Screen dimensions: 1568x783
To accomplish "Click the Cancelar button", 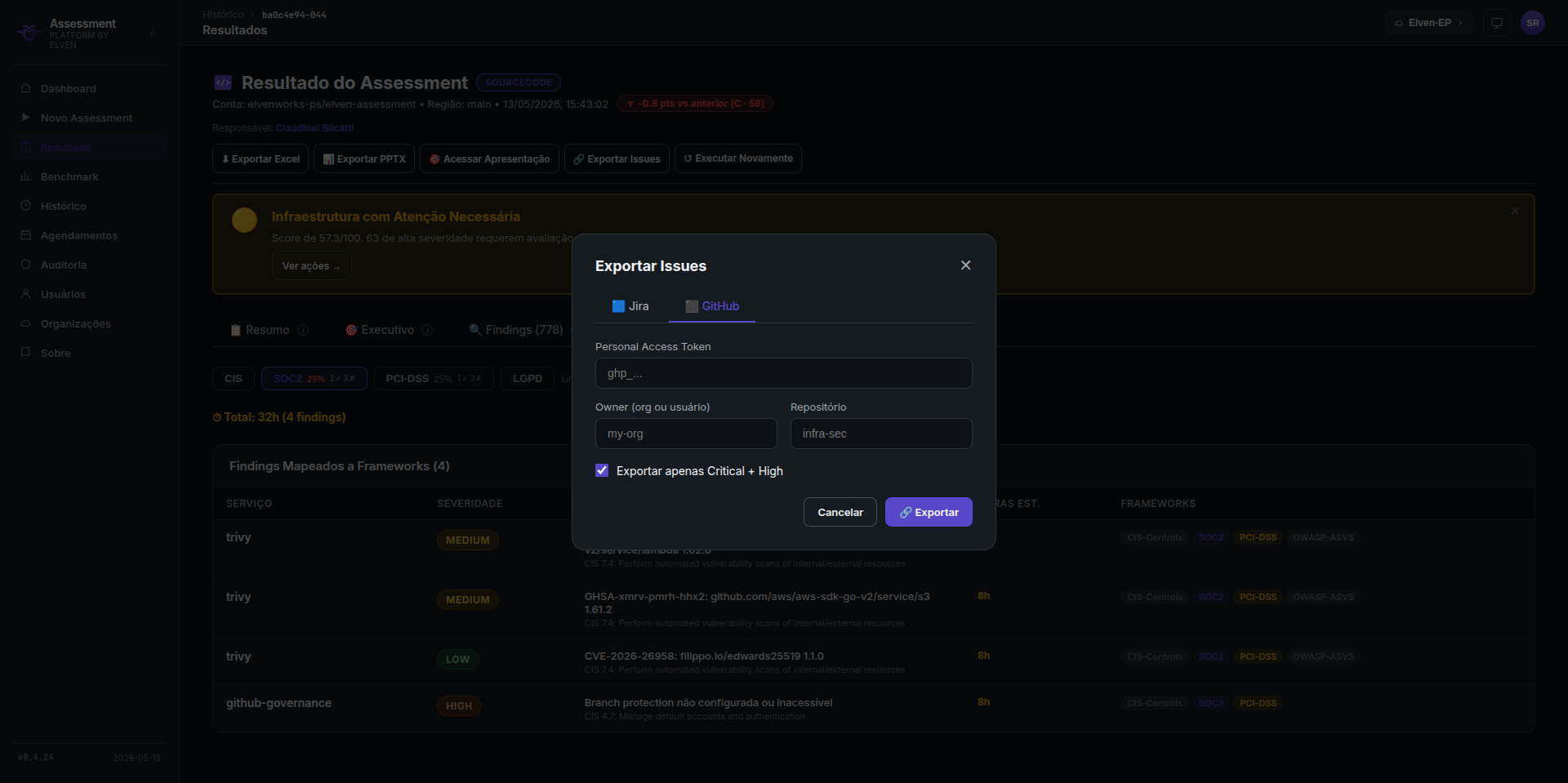I will click(x=840, y=512).
